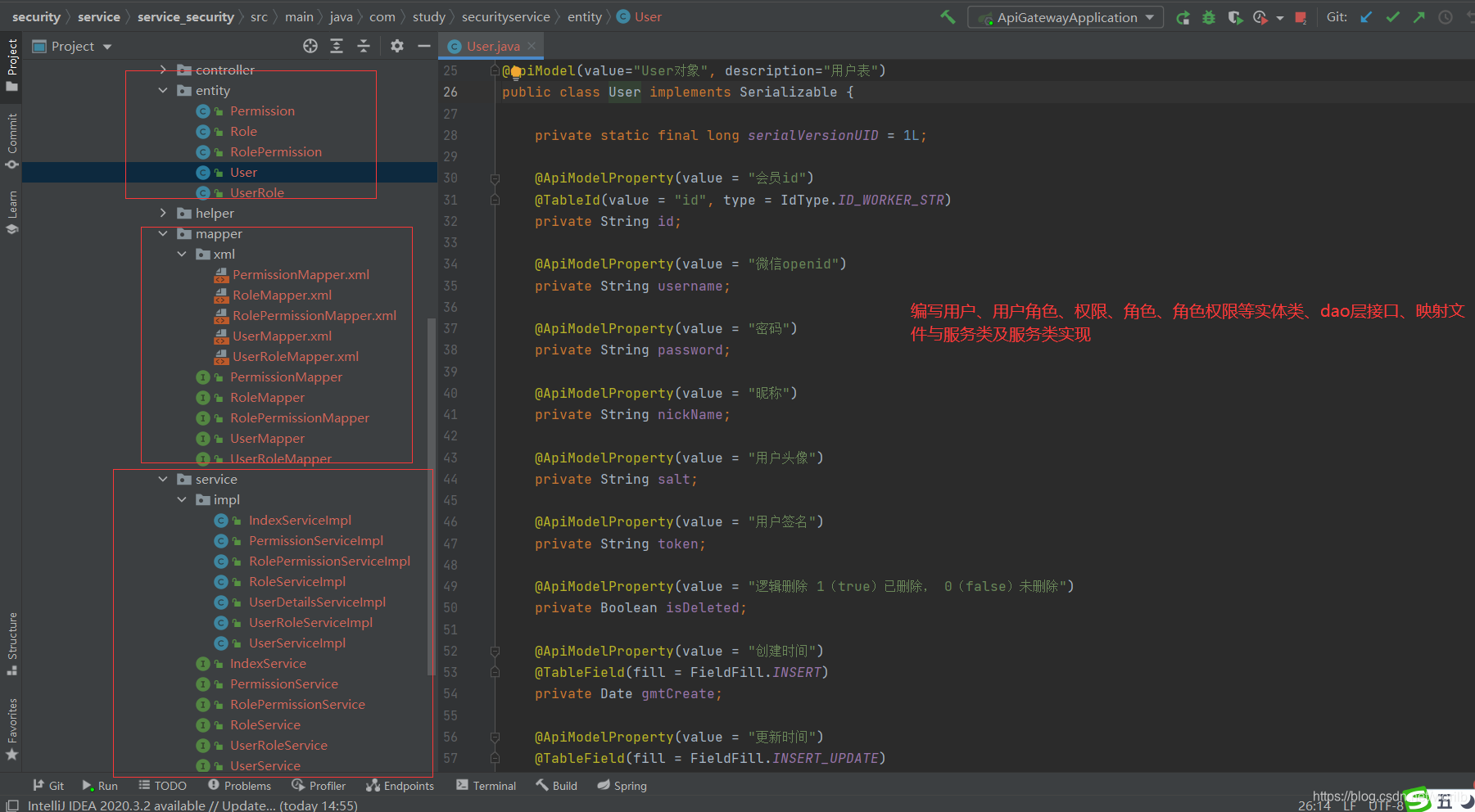Stop the running application red square
Image resolution: width=1475 pixels, height=812 pixels.
click(1301, 17)
